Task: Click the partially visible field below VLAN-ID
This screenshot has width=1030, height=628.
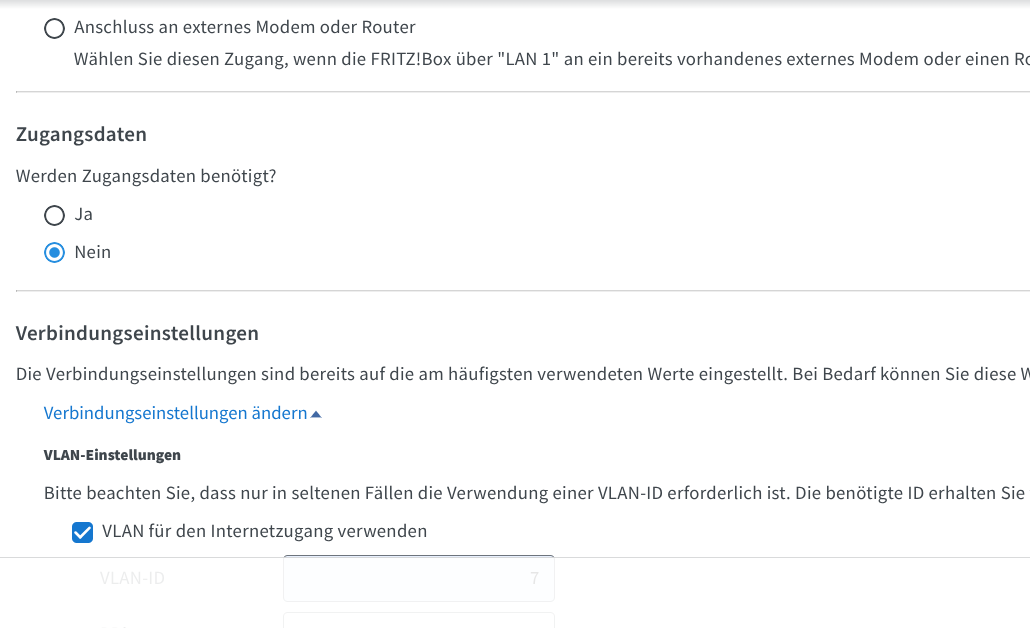Action: pyautogui.click(x=418, y=620)
